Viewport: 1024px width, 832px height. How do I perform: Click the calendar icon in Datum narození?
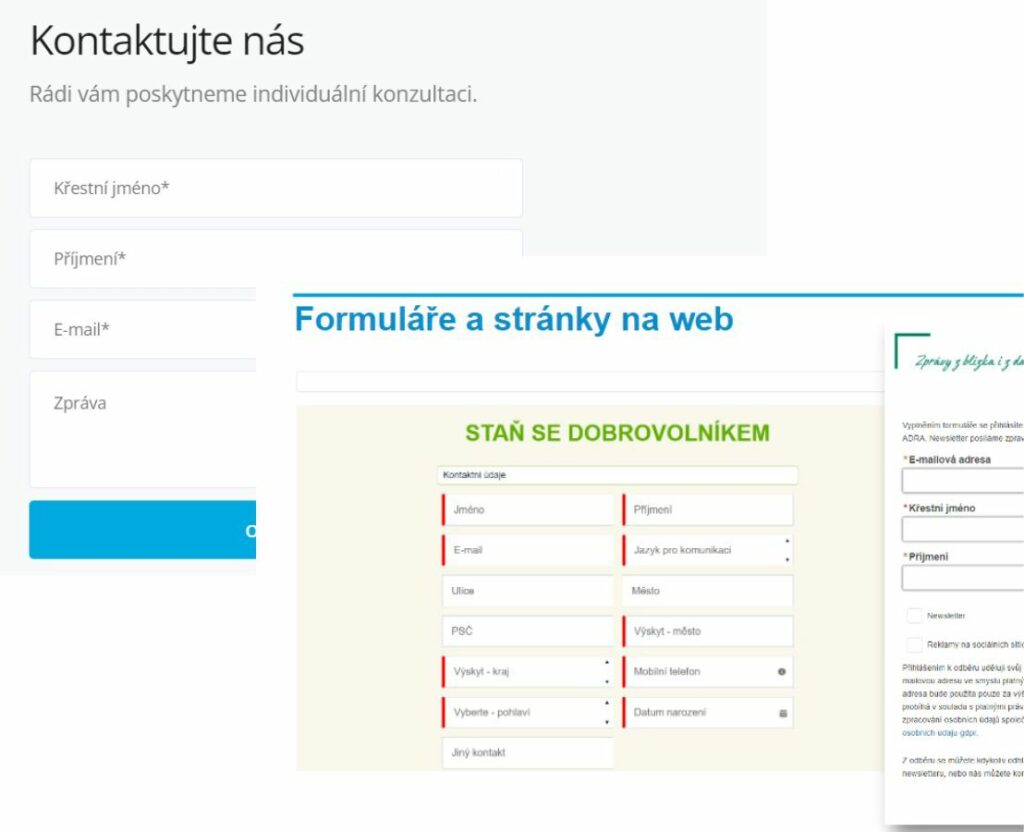click(x=783, y=713)
